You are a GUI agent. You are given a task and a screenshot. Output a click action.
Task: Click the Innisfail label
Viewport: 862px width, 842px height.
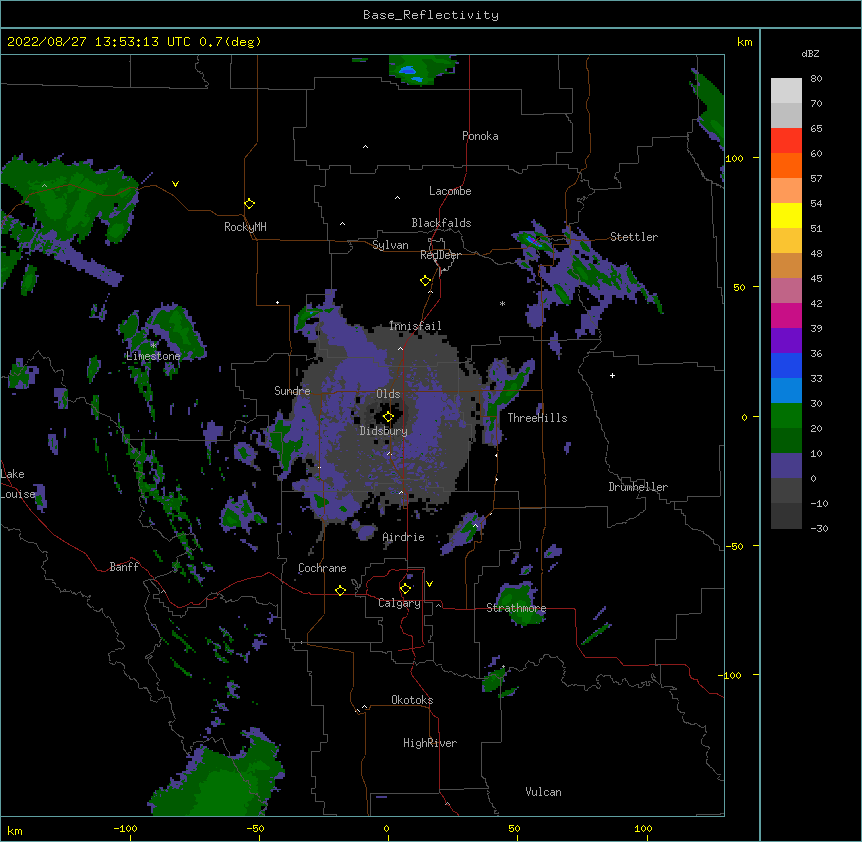415,326
